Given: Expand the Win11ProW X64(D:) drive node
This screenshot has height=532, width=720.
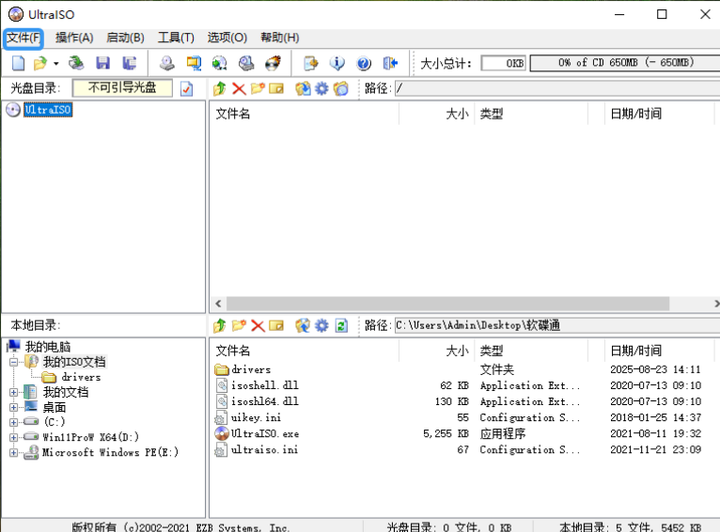Looking at the screenshot, I should click(13, 437).
